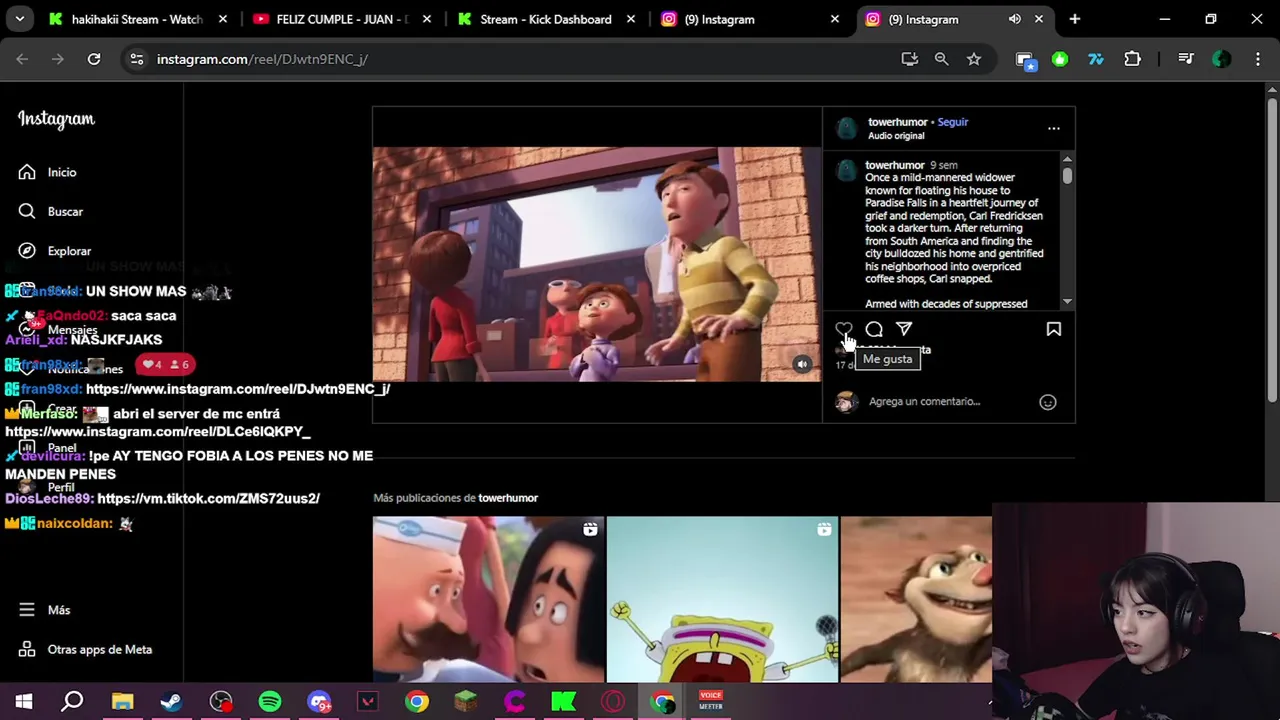This screenshot has width=1280, height=720.
Task: Open the possum reel thumbnail
Action: point(917,599)
